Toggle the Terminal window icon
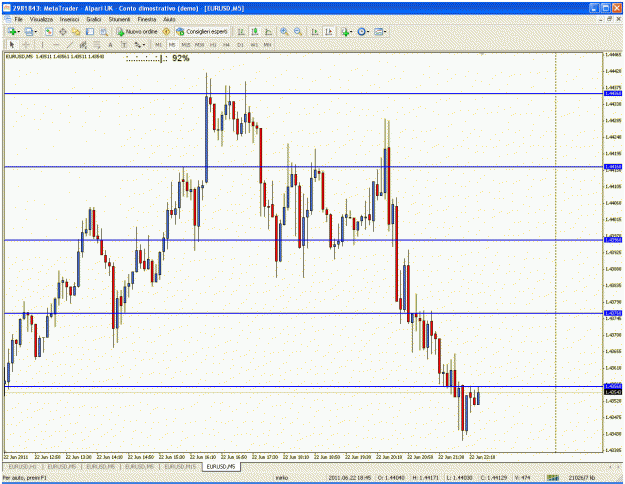 [x=90, y=31]
